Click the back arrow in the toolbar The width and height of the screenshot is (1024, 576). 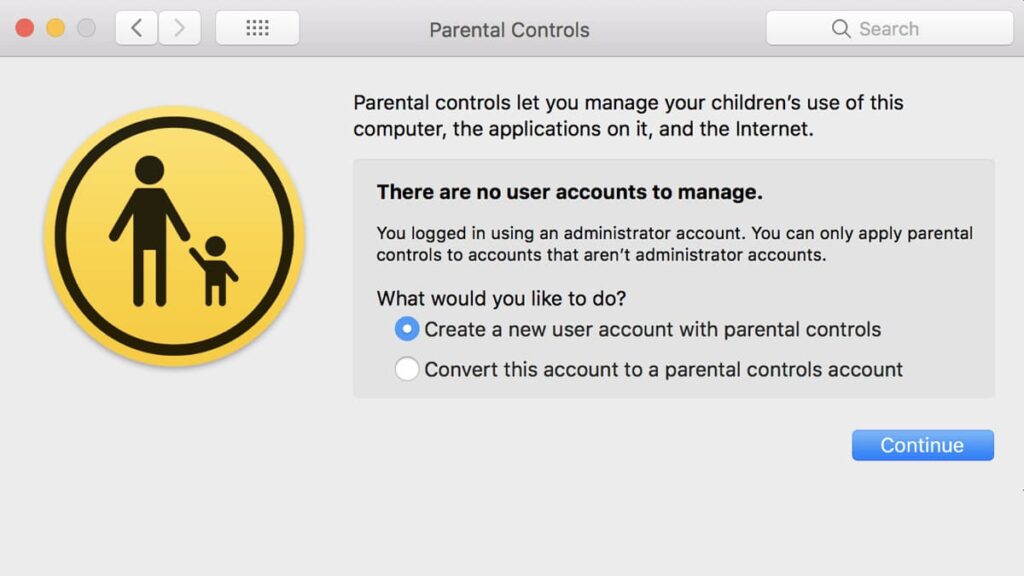136,28
